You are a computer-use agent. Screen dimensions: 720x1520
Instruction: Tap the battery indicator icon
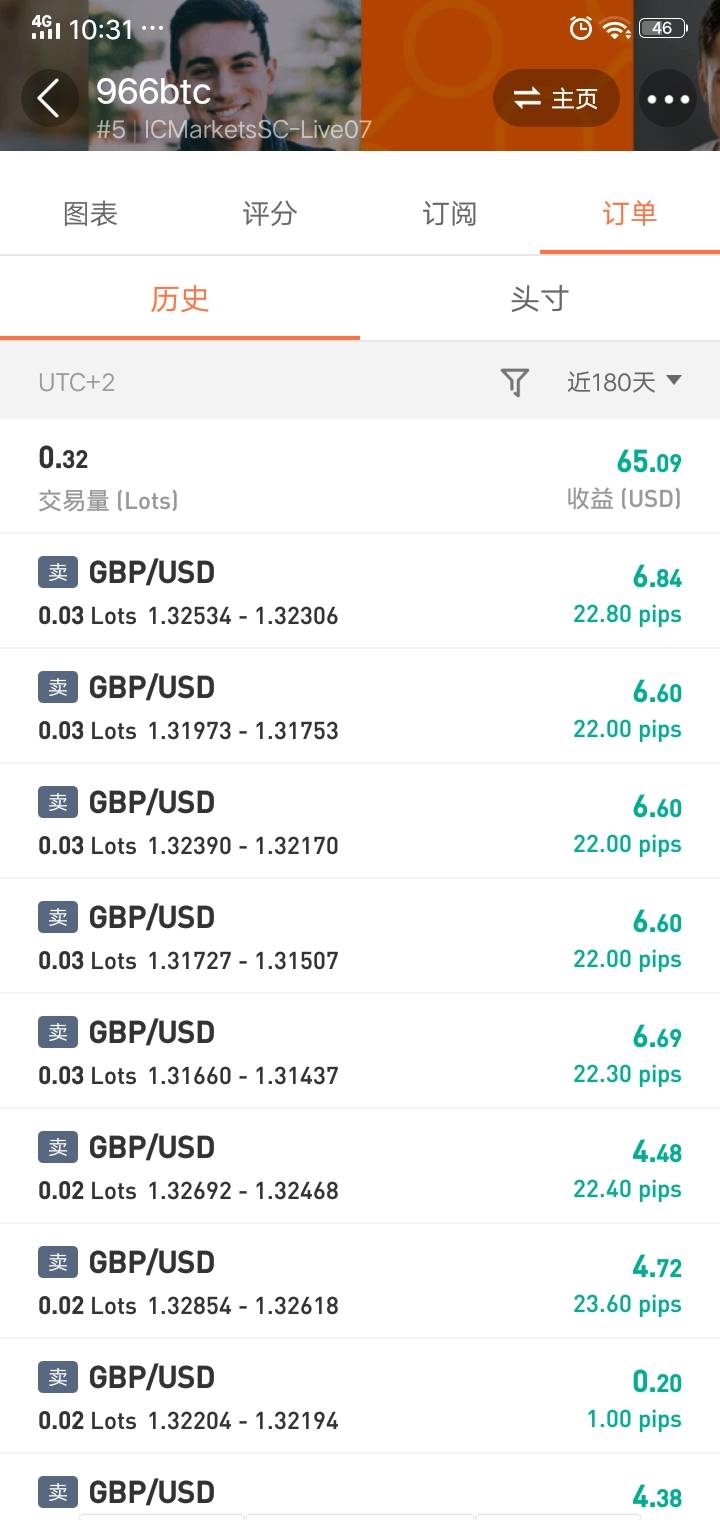click(663, 29)
